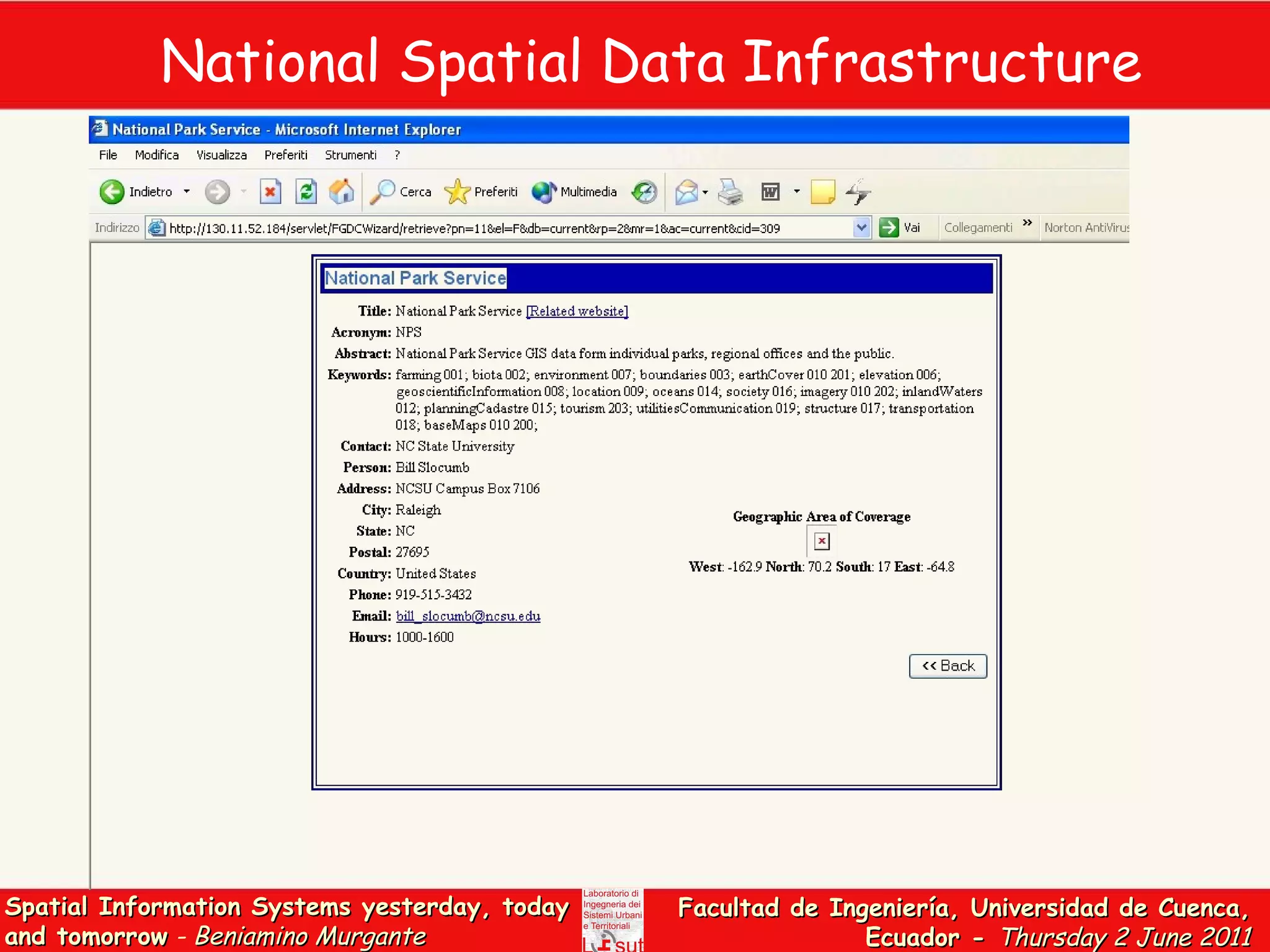Click the address bar URL field
This screenshot has width=1270, height=952.
pyautogui.click(x=508, y=228)
